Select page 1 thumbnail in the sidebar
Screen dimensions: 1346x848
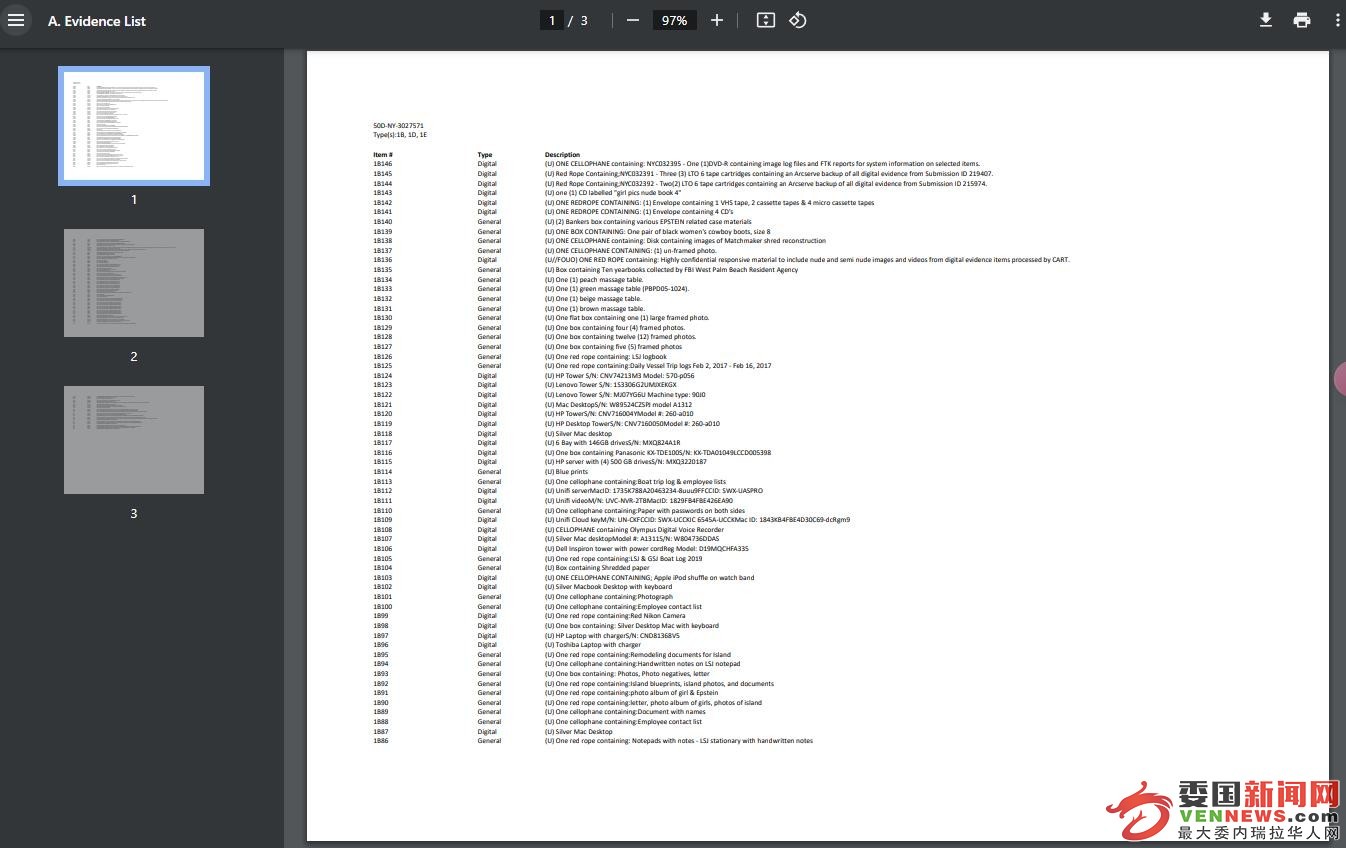[134, 126]
